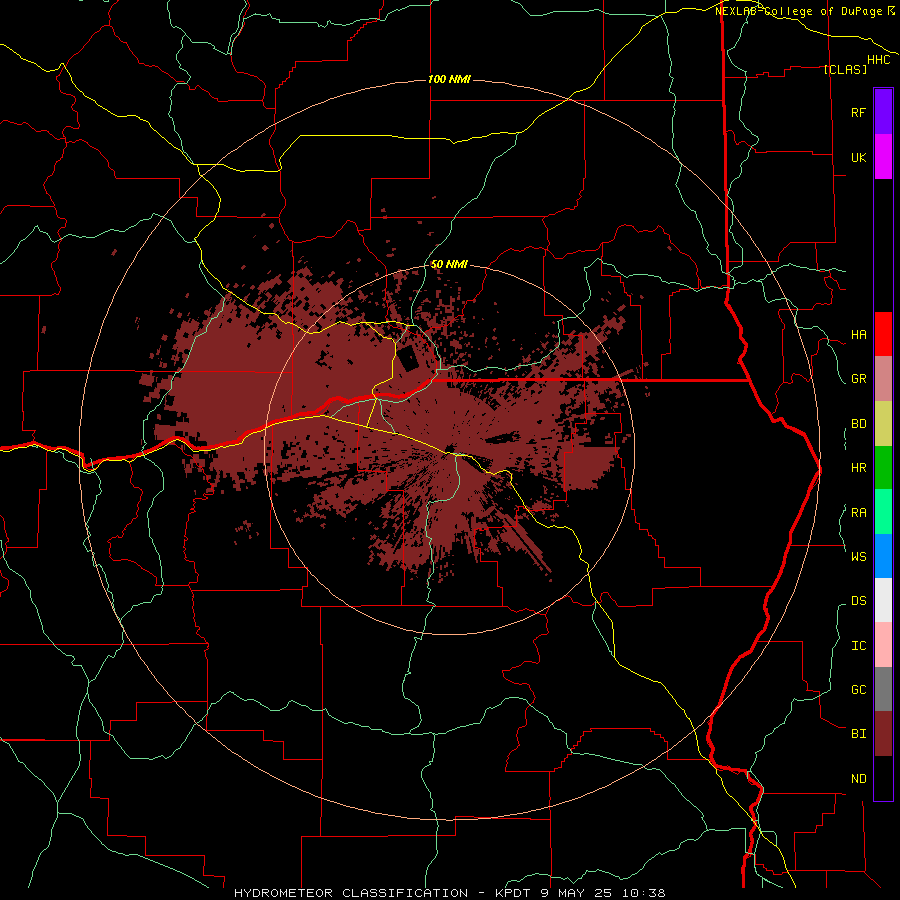Click the 50 NMI range ring label
Screen dimensions: 900x900
(449, 264)
